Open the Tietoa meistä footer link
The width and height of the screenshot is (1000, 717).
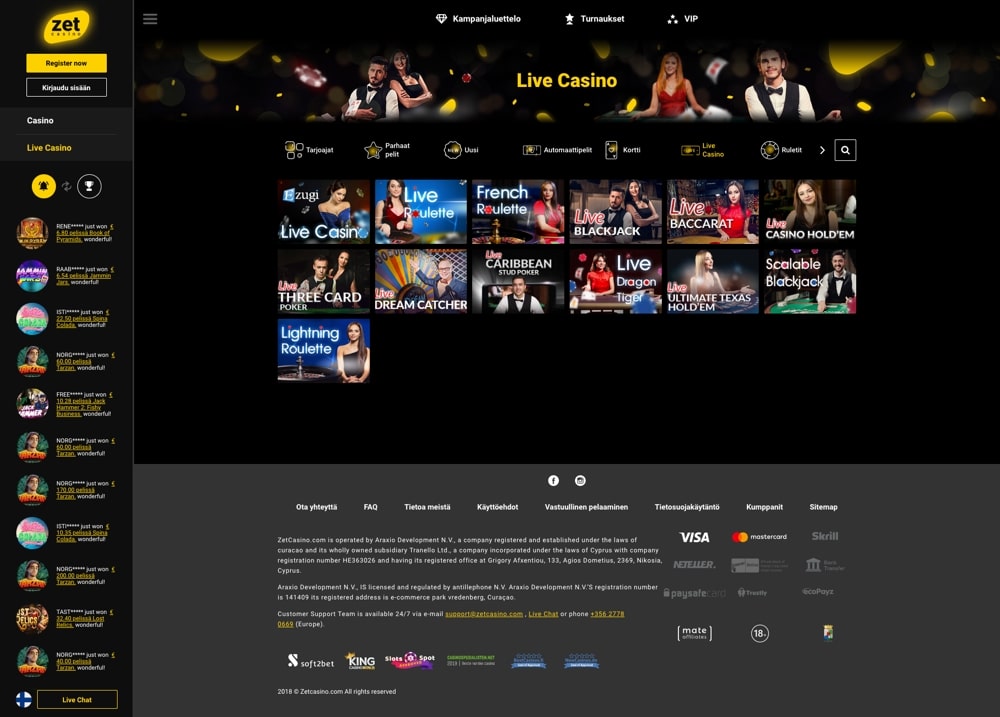(x=427, y=507)
